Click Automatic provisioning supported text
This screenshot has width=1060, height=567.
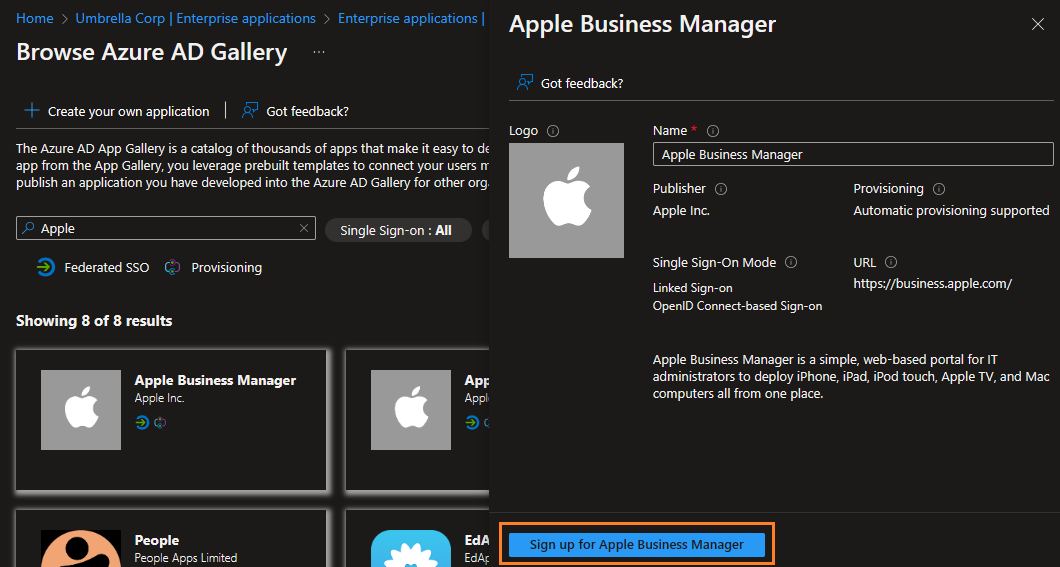tap(951, 211)
